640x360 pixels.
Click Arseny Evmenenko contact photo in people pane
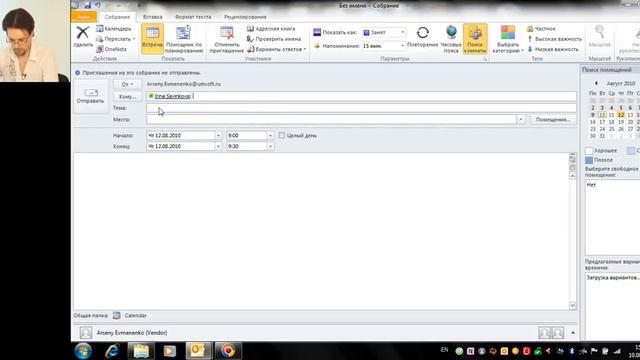tap(86, 333)
